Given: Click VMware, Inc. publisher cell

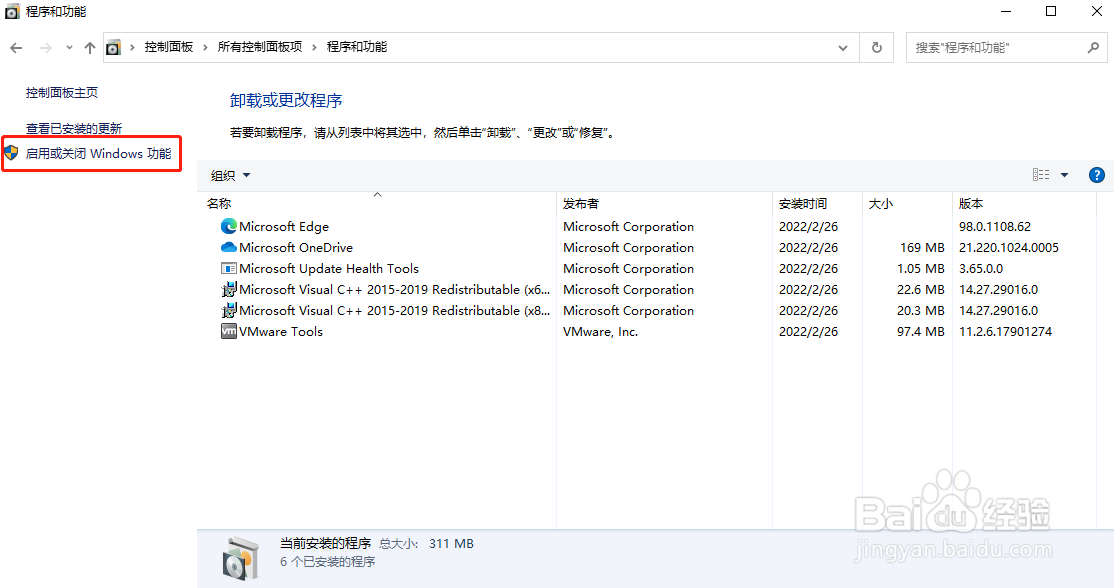Looking at the screenshot, I should (600, 332).
